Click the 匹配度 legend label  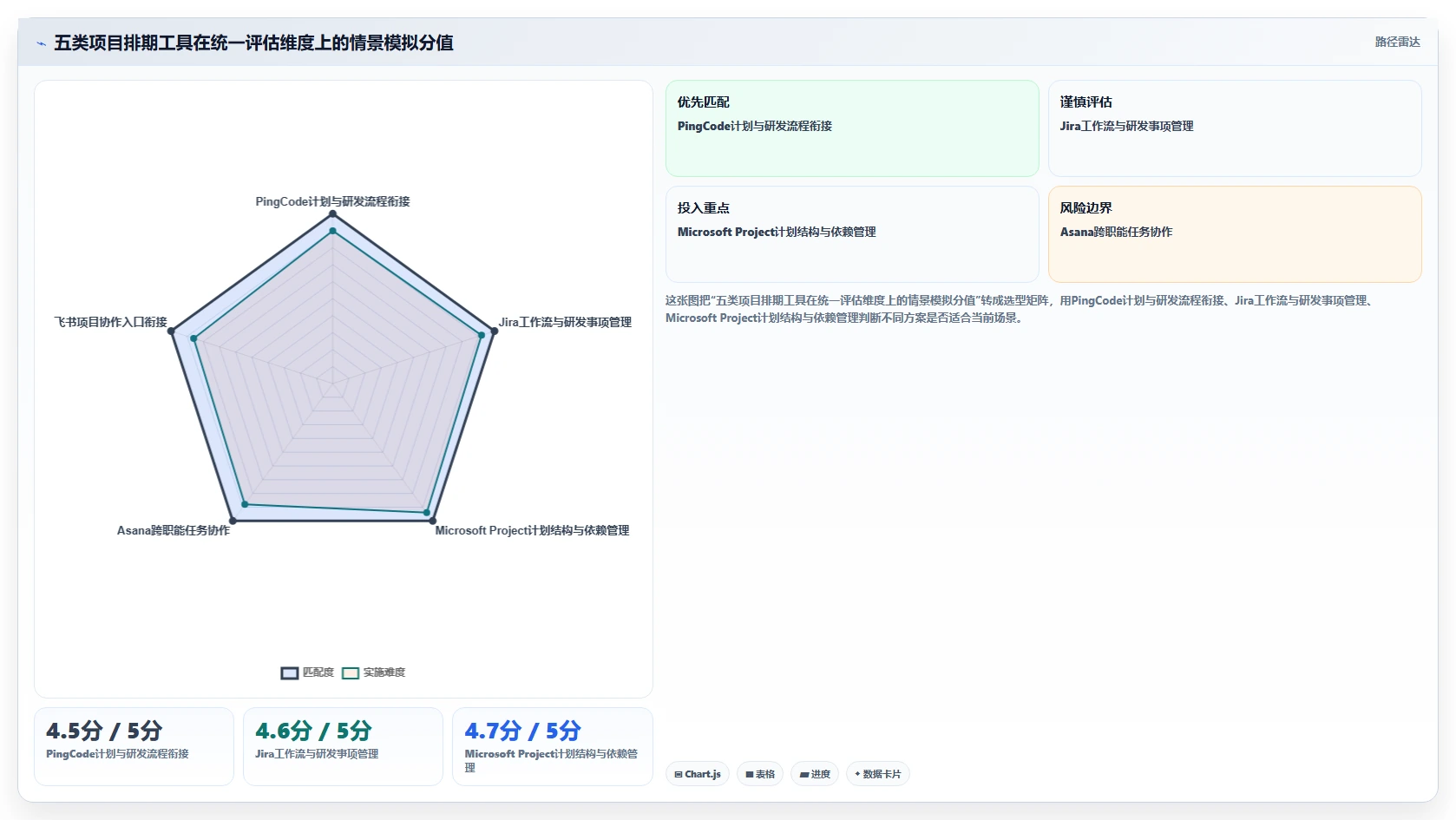coord(318,672)
